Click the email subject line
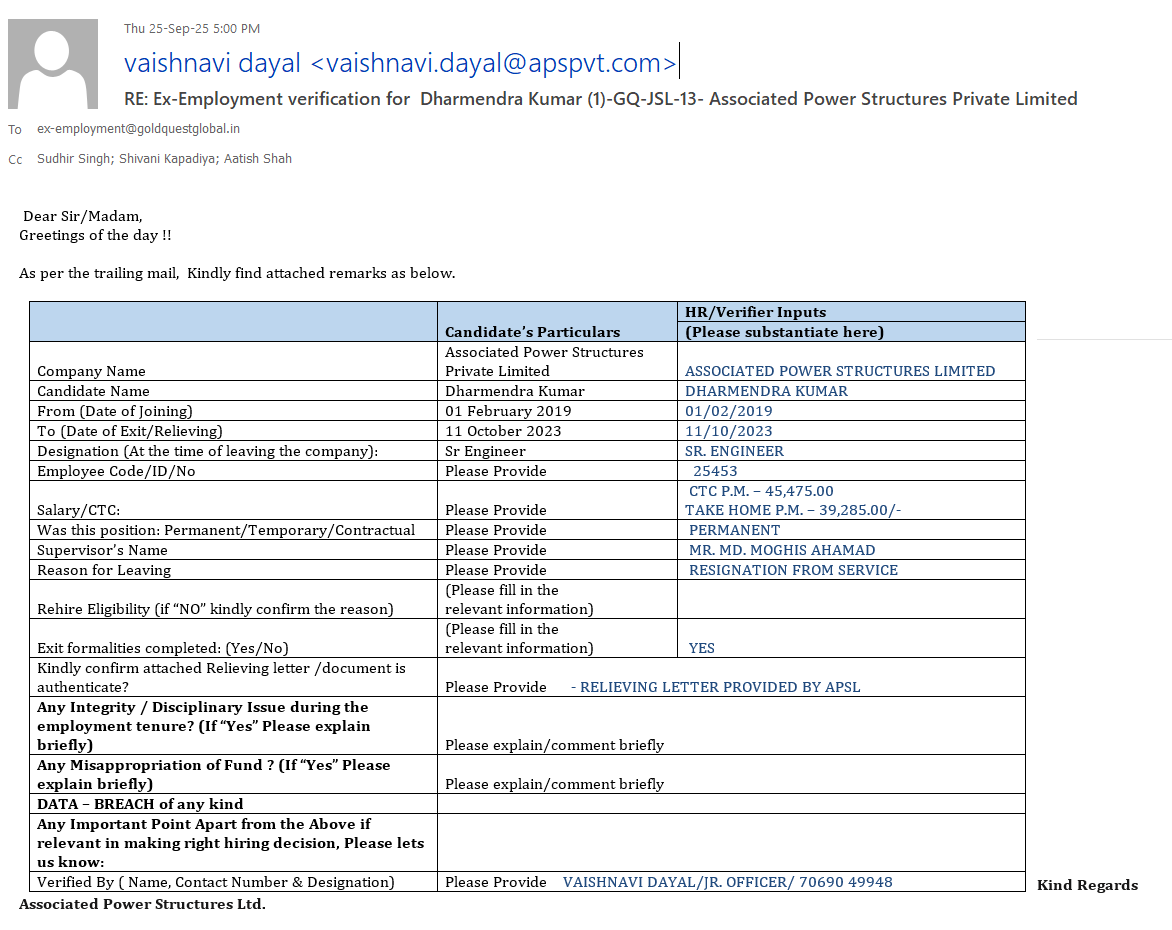The width and height of the screenshot is (1172, 930). pyautogui.click(x=600, y=99)
